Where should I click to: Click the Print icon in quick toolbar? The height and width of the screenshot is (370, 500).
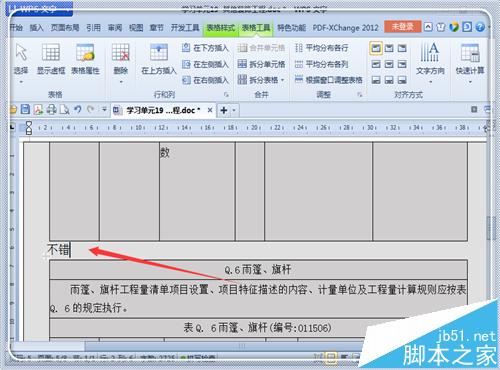[51, 109]
